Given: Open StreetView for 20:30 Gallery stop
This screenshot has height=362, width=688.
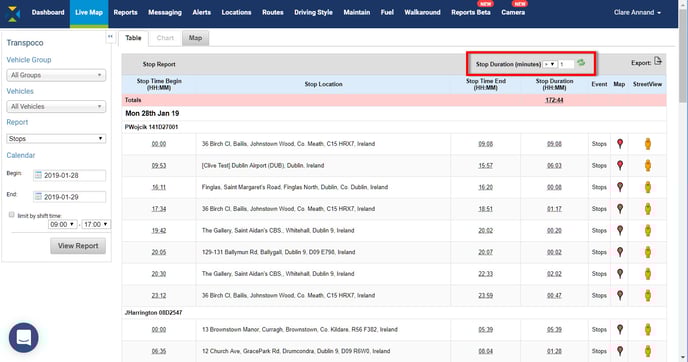Looking at the screenshot, I should pos(648,274).
